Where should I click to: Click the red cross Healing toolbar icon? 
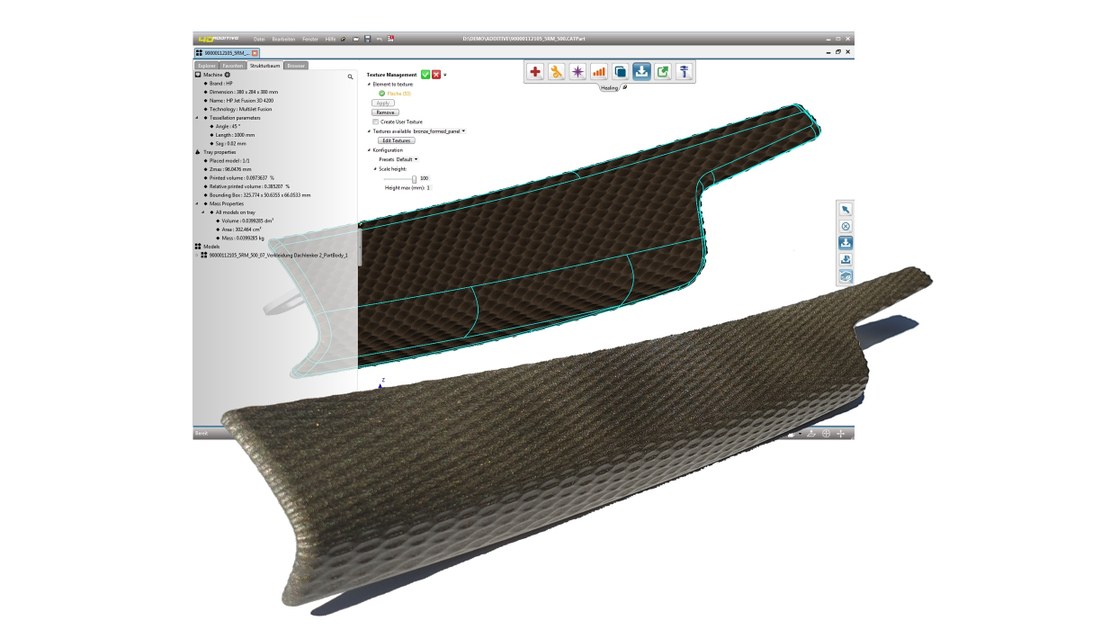(x=535, y=71)
